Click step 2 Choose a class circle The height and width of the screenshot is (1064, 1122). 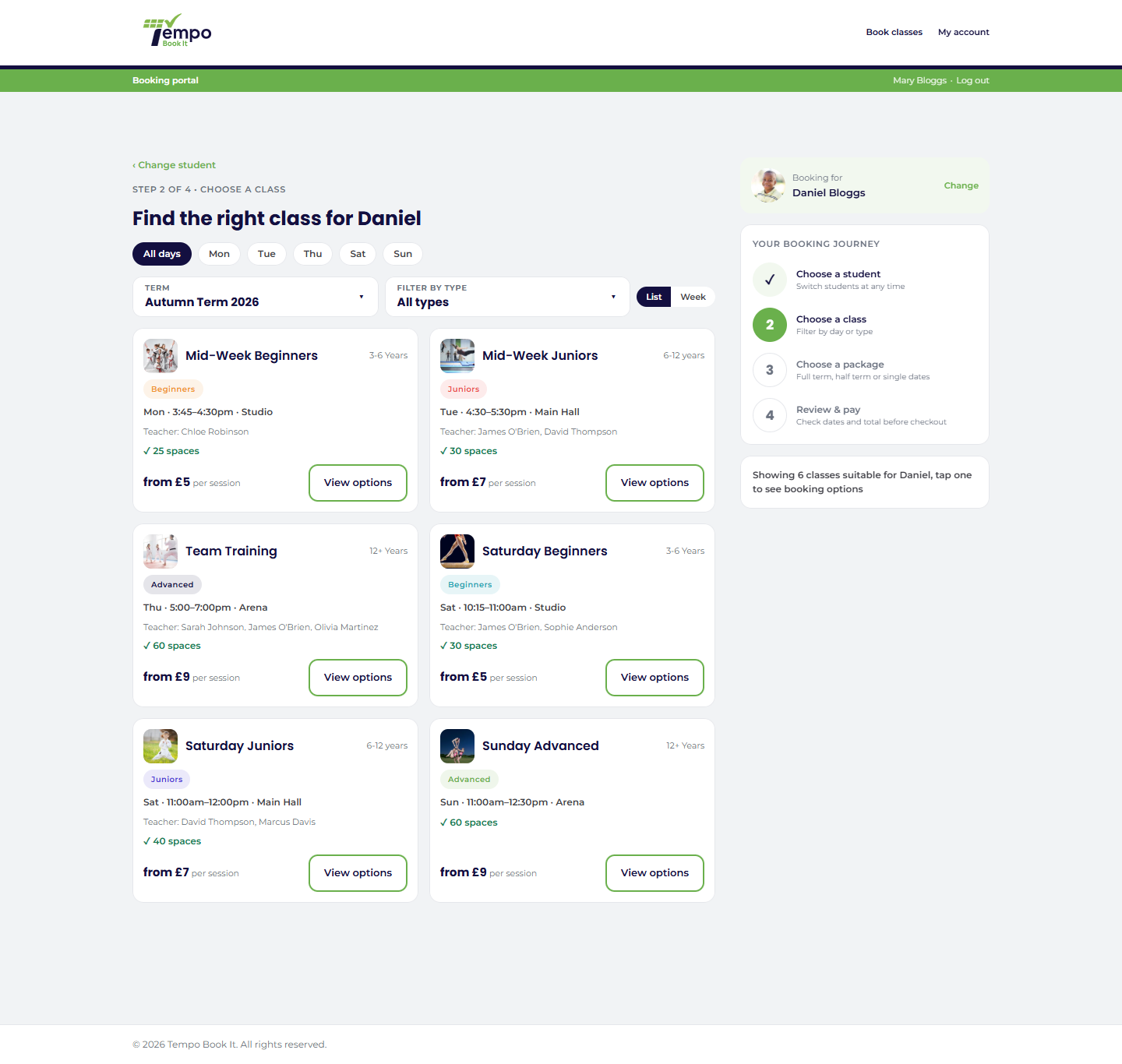tap(770, 325)
